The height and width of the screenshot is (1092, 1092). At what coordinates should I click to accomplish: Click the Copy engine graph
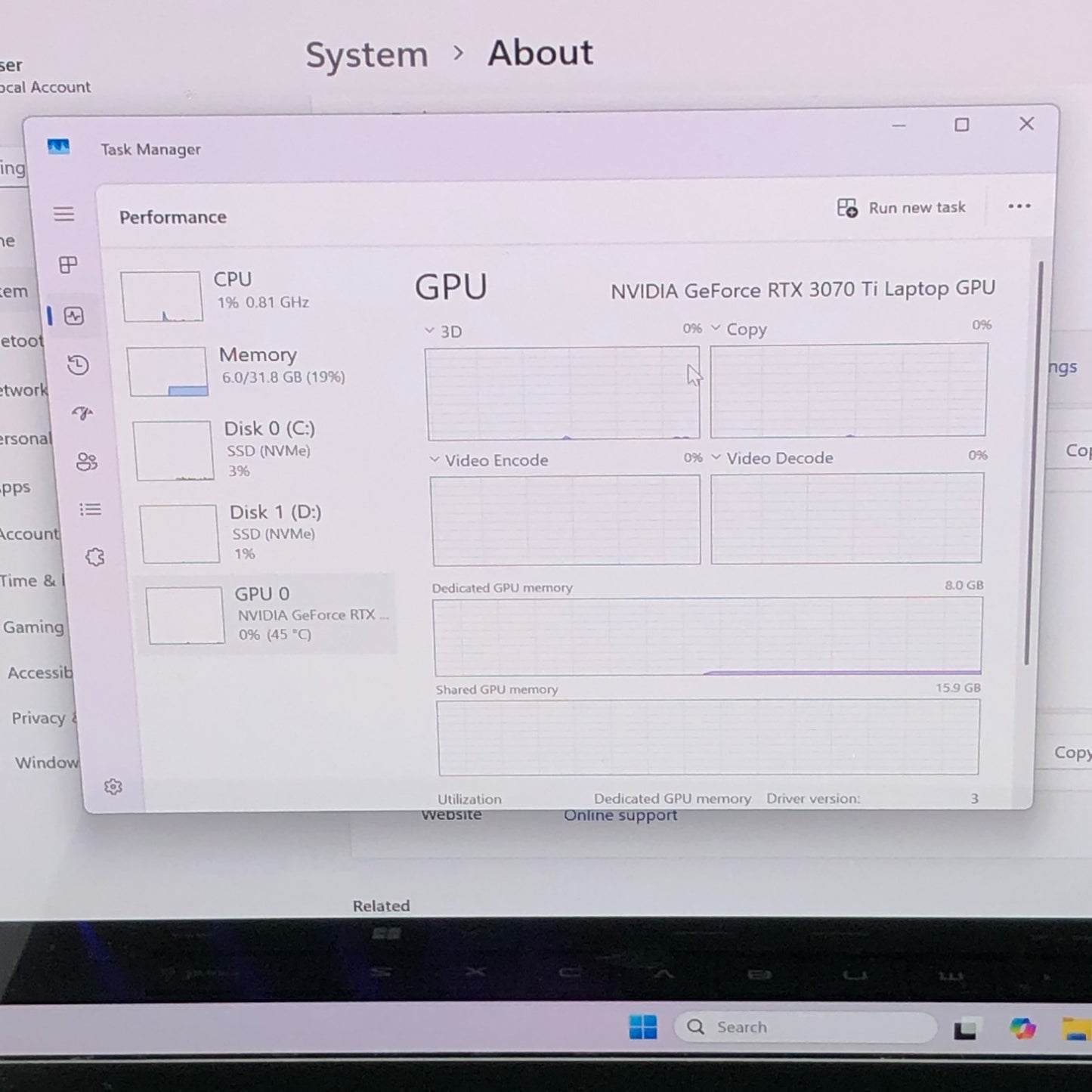point(849,390)
